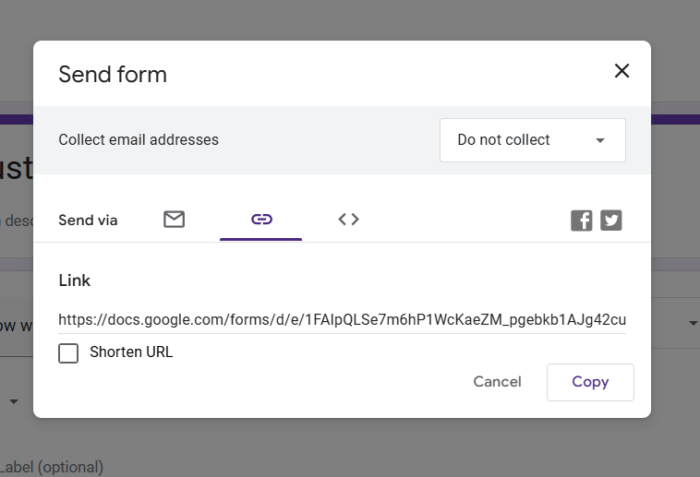Copy the form link
The height and width of the screenshot is (477, 700).
(590, 382)
